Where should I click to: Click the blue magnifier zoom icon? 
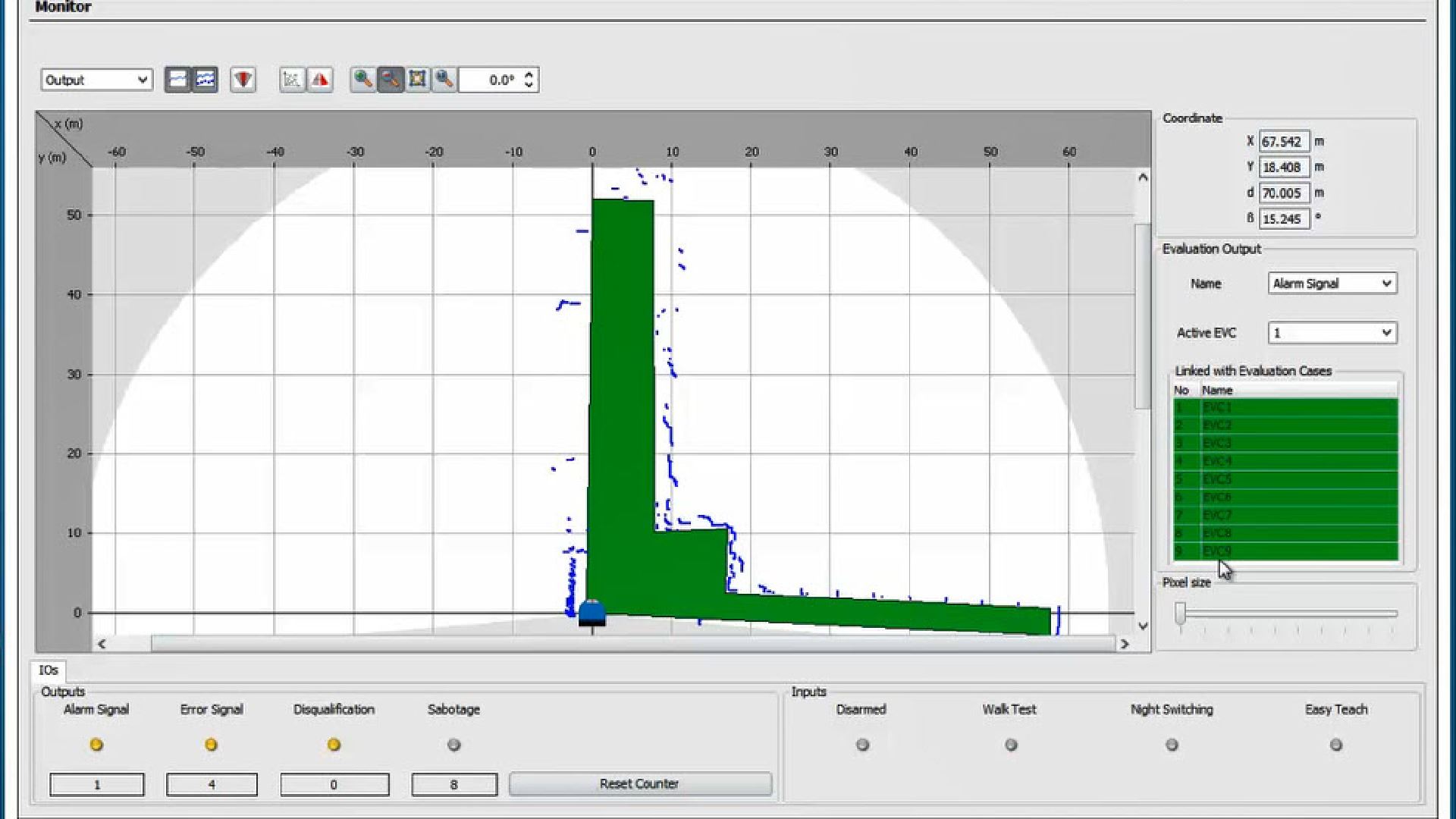click(444, 80)
